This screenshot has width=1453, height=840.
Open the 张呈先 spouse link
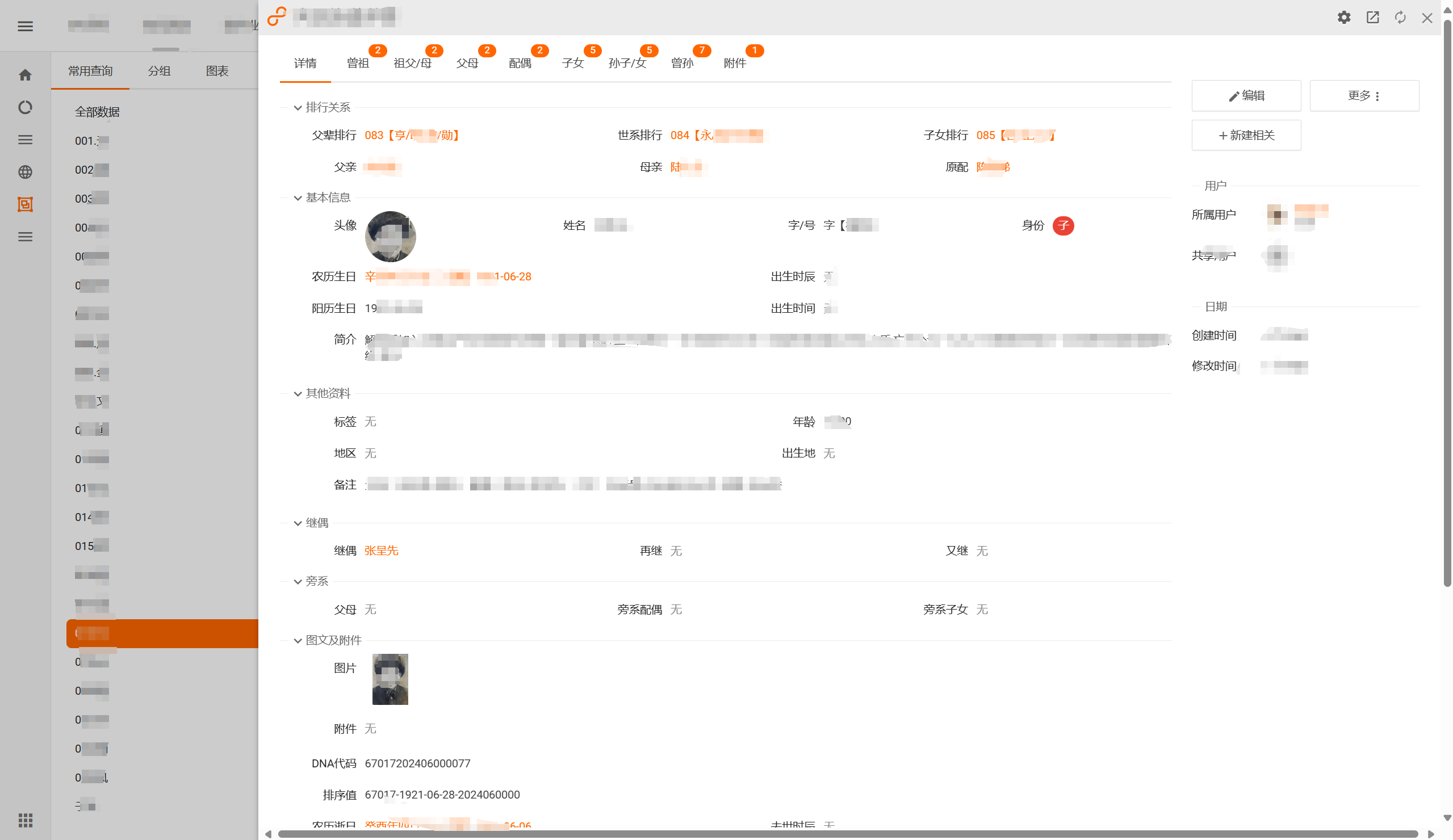tap(381, 551)
